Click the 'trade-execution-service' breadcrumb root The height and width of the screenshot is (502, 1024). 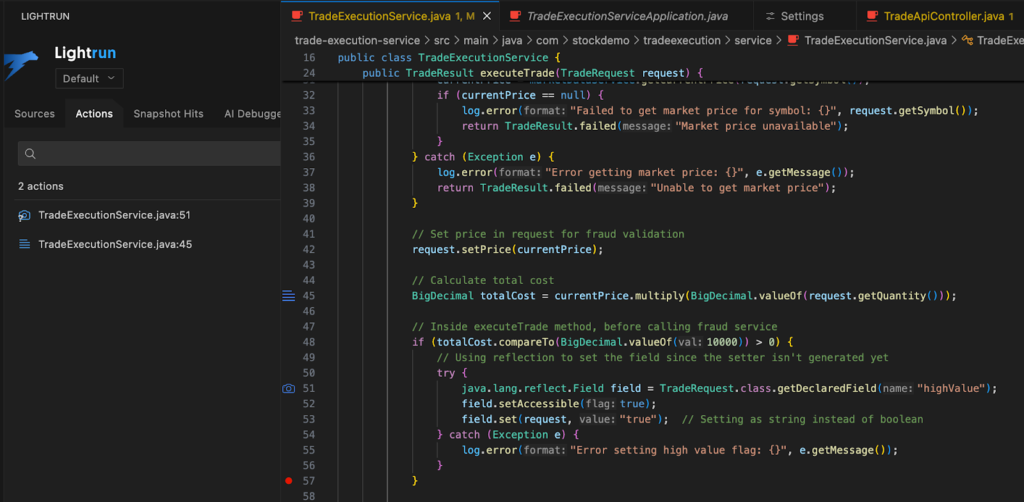pyautogui.click(x=357, y=40)
